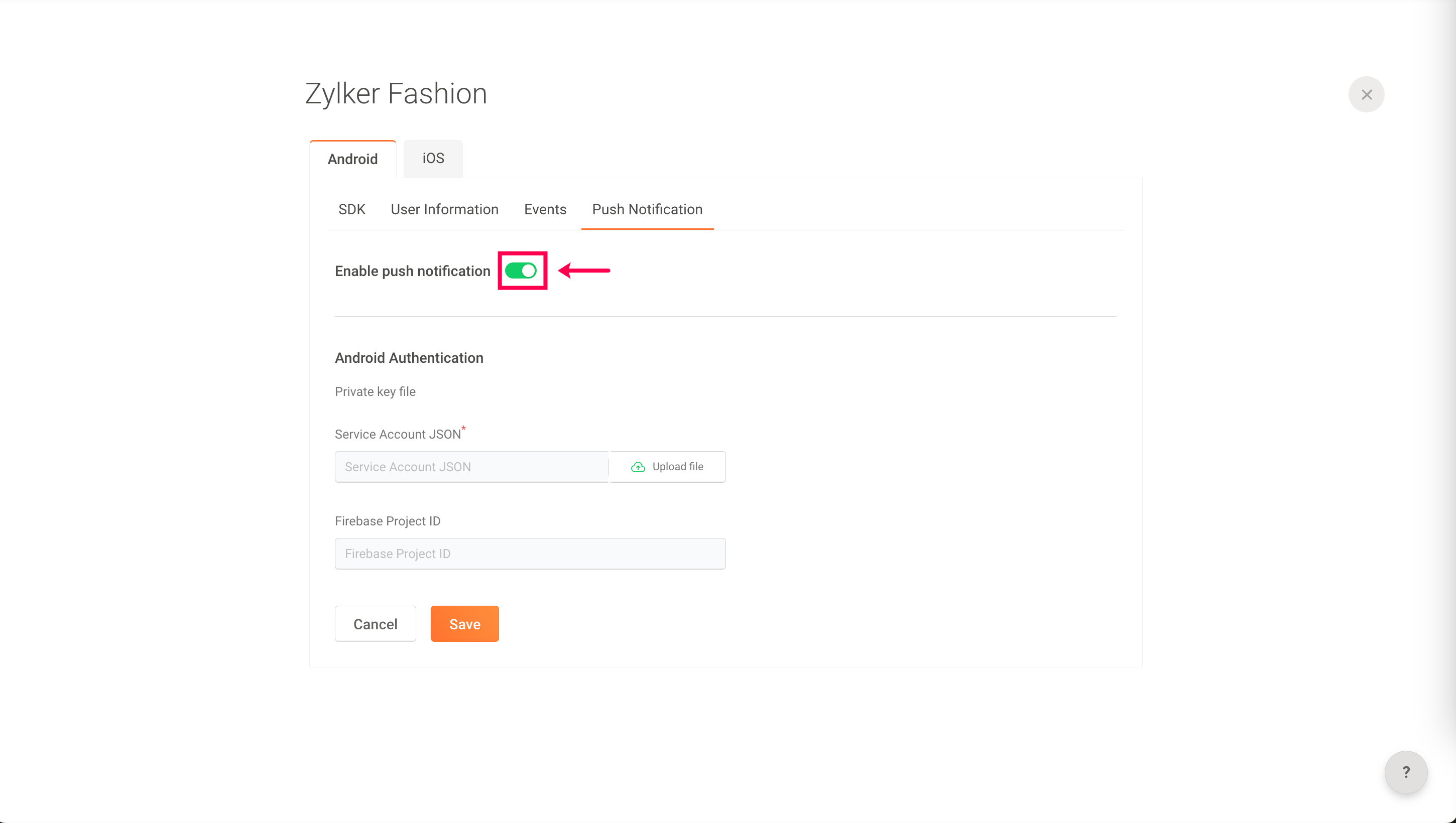Click the Upload file button

pos(667,467)
